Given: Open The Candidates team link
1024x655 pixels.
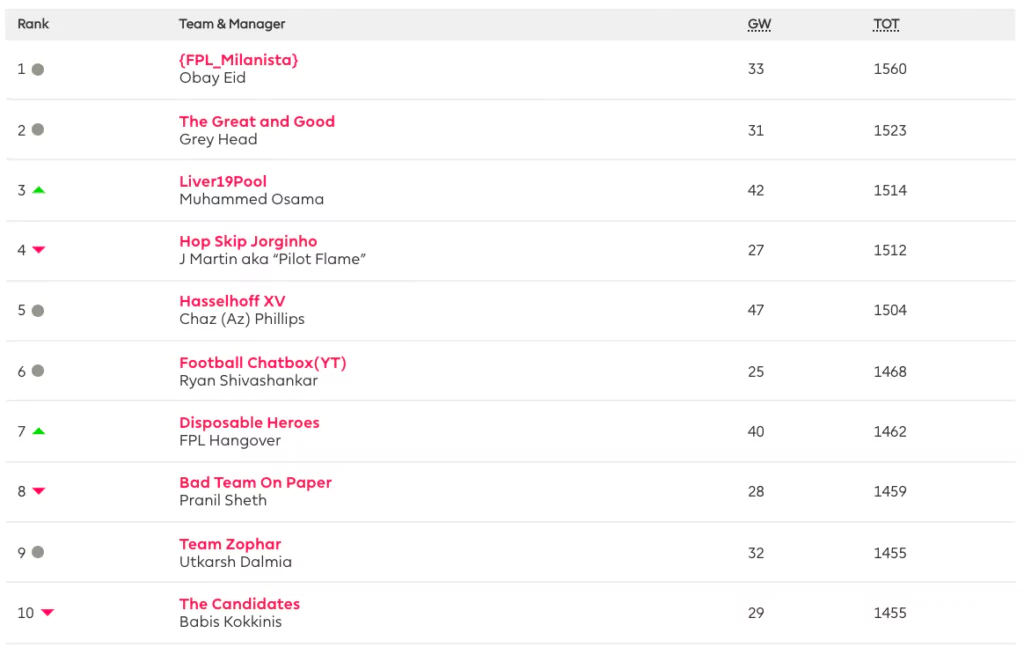Looking at the screenshot, I should [x=239, y=604].
